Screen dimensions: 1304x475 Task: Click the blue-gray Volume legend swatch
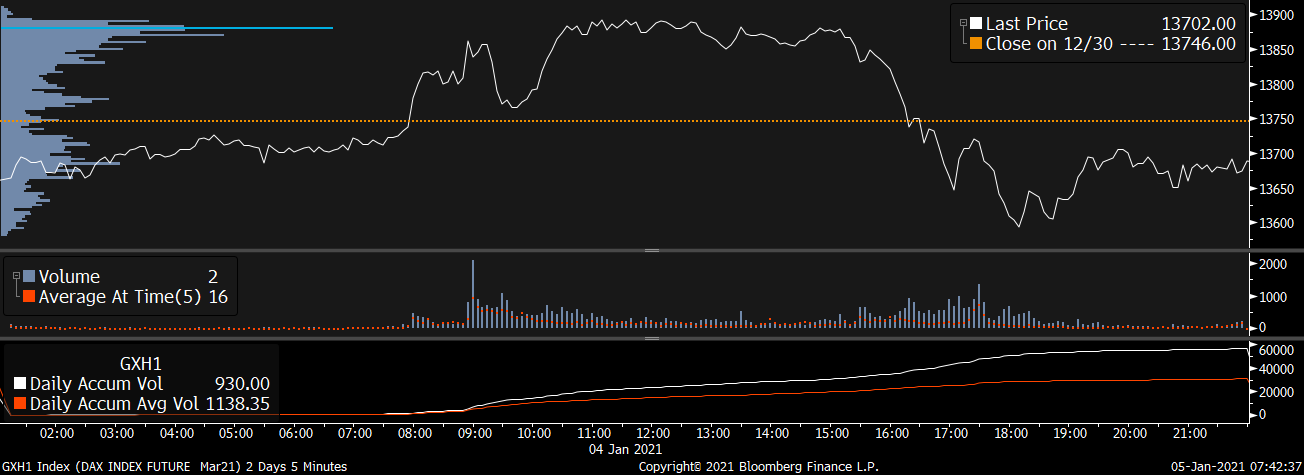click(29, 276)
